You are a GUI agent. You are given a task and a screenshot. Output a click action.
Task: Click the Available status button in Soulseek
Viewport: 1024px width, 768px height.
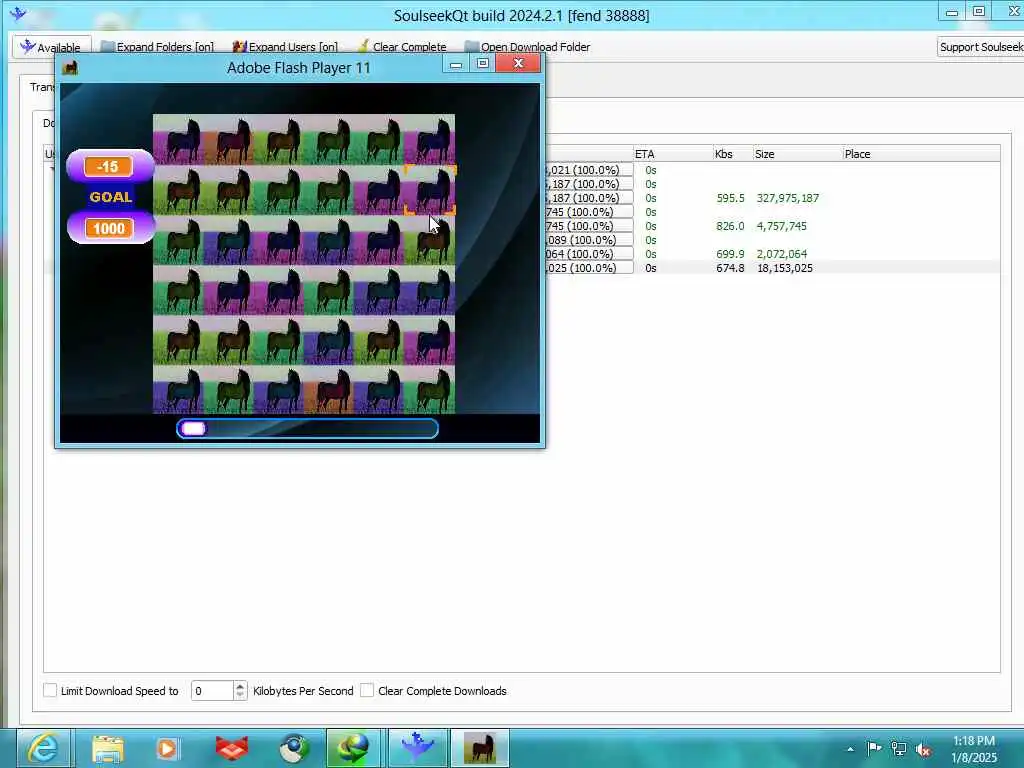(x=51, y=47)
